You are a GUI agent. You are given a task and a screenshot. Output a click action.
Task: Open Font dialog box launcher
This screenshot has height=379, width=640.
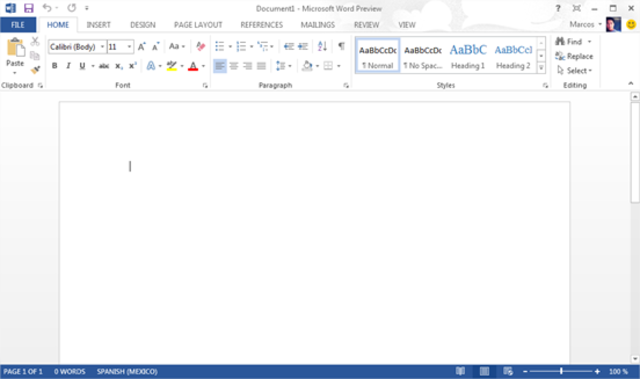[205, 85]
